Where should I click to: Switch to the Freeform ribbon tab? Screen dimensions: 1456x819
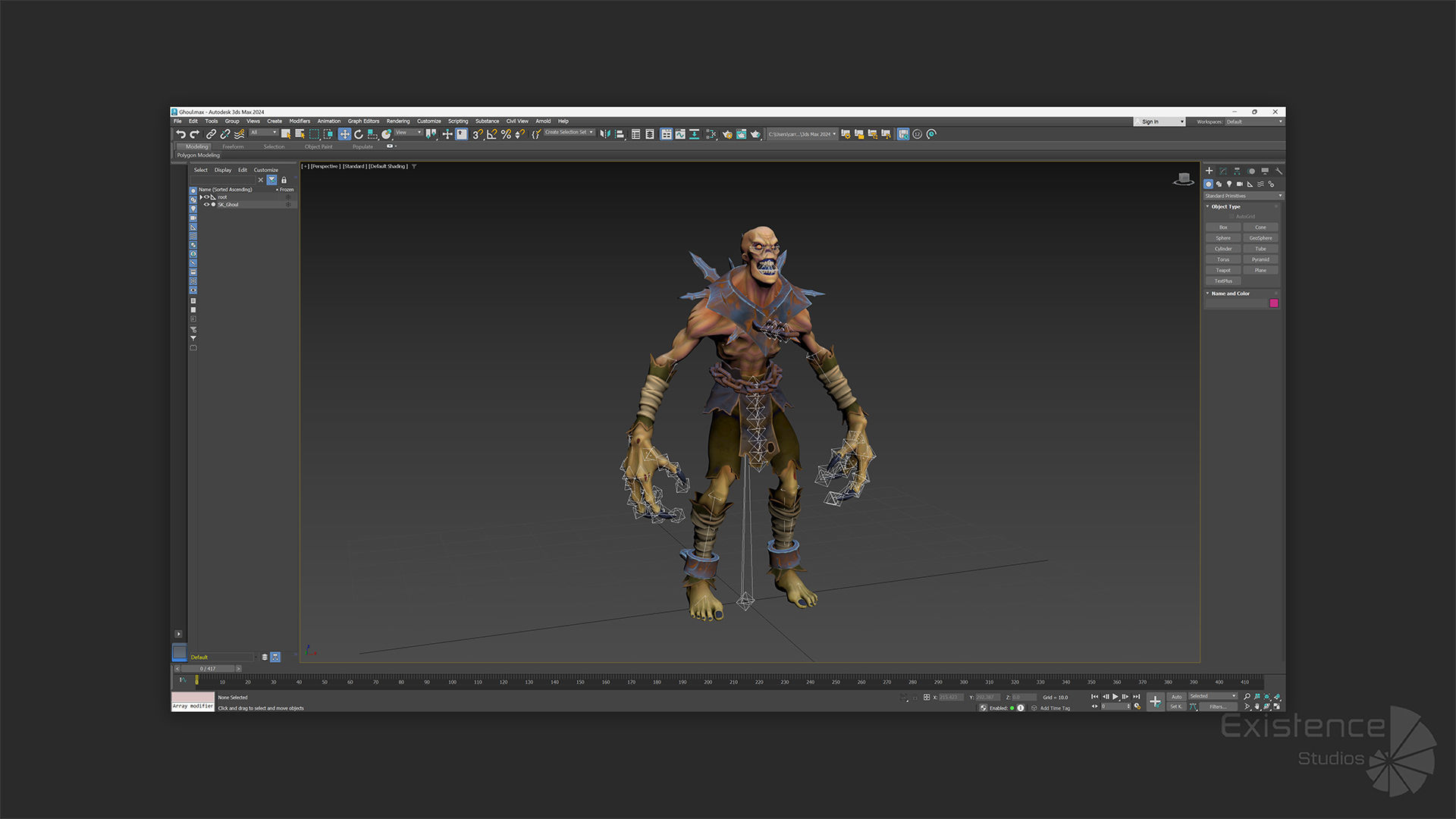233,147
